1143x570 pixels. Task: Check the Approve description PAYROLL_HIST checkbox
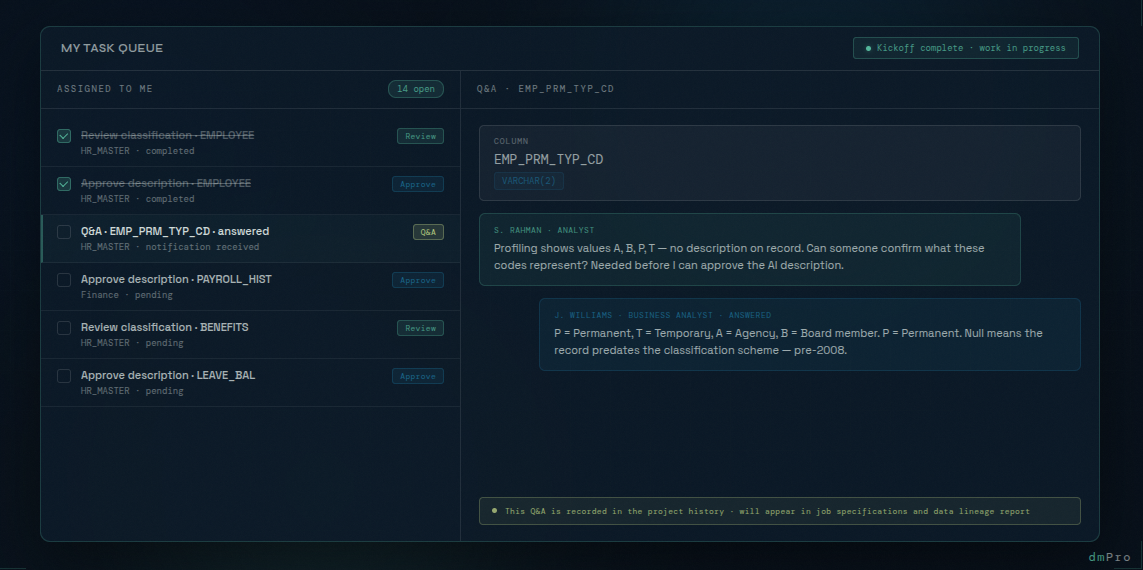64,280
